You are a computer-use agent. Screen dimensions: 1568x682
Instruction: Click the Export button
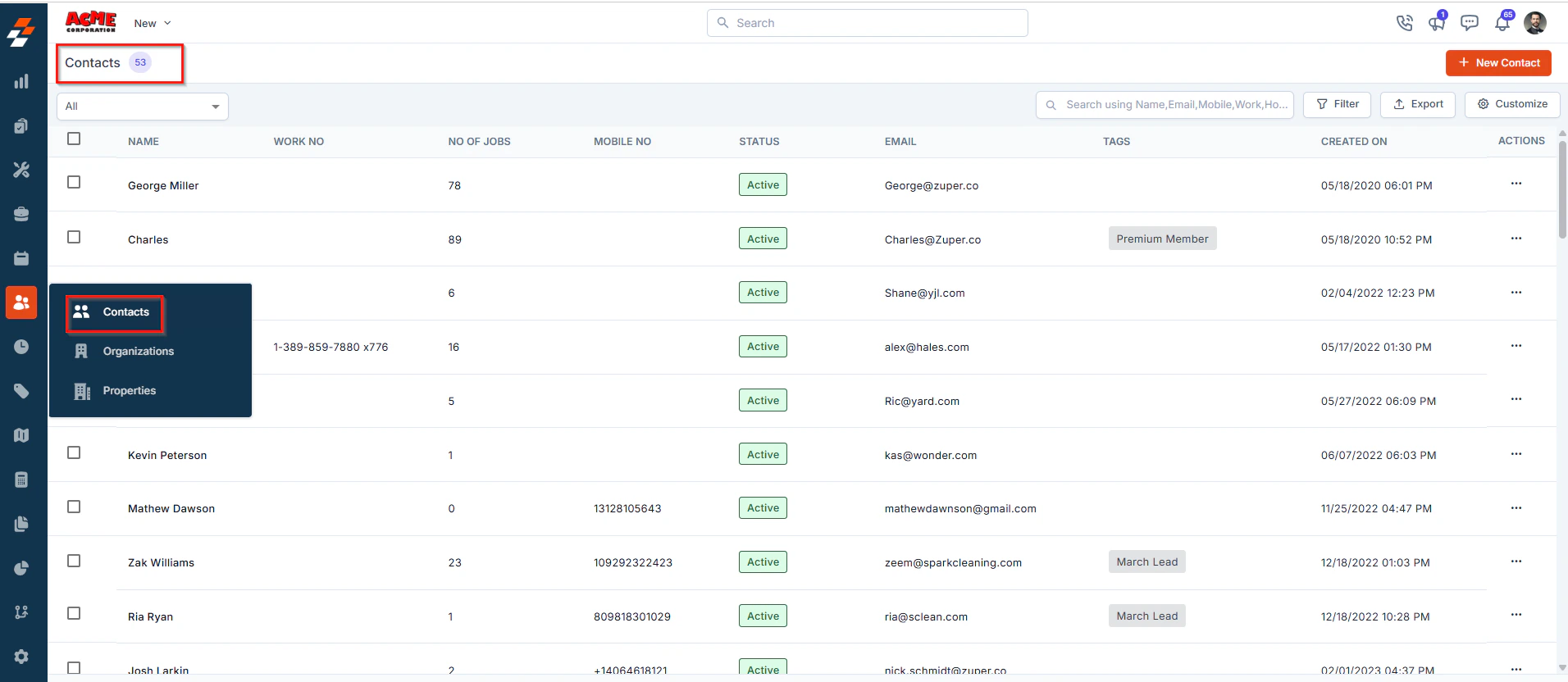pos(1418,104)
